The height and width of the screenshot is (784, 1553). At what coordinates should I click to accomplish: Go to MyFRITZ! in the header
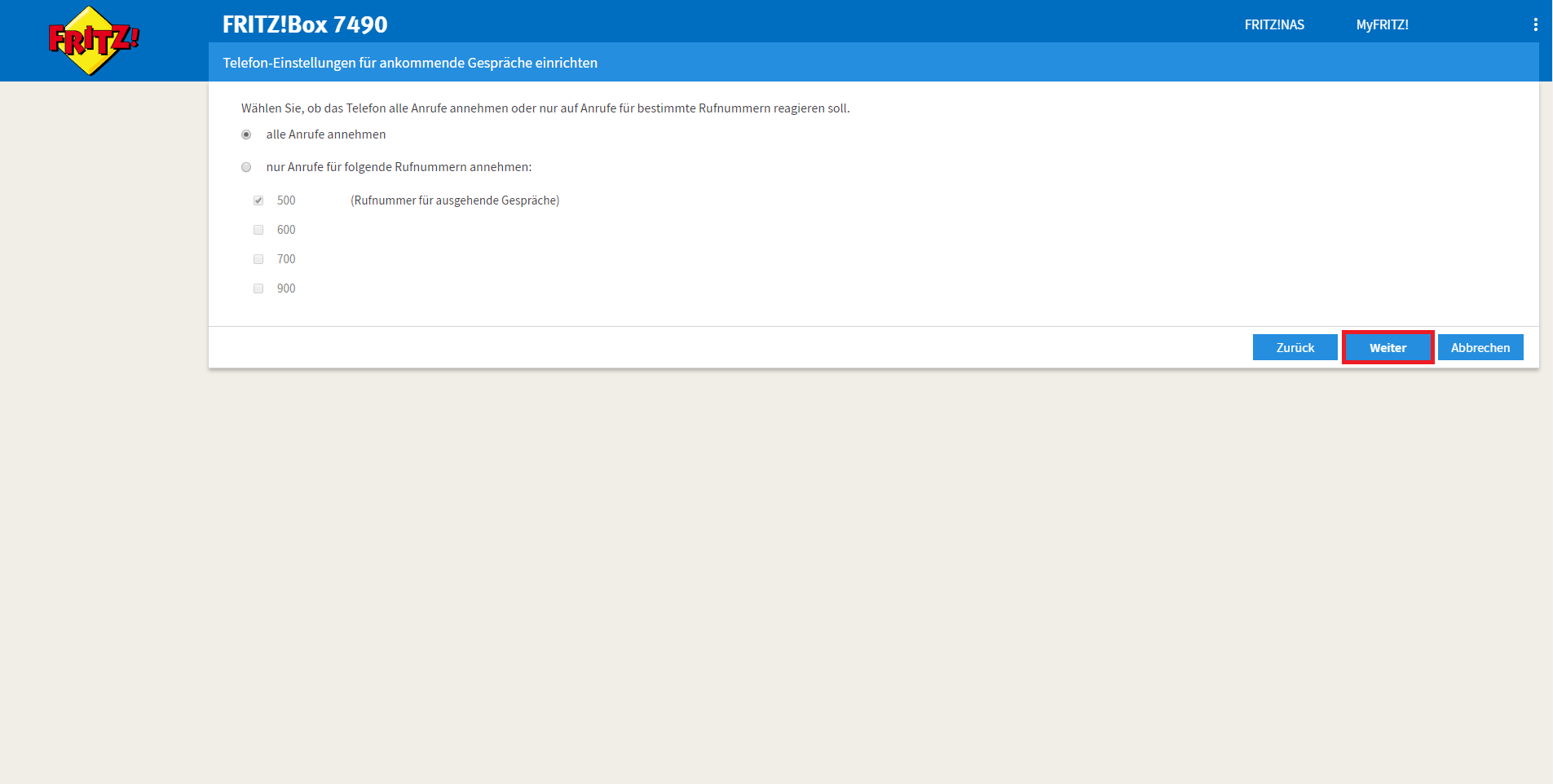(x=1382, y=24)
